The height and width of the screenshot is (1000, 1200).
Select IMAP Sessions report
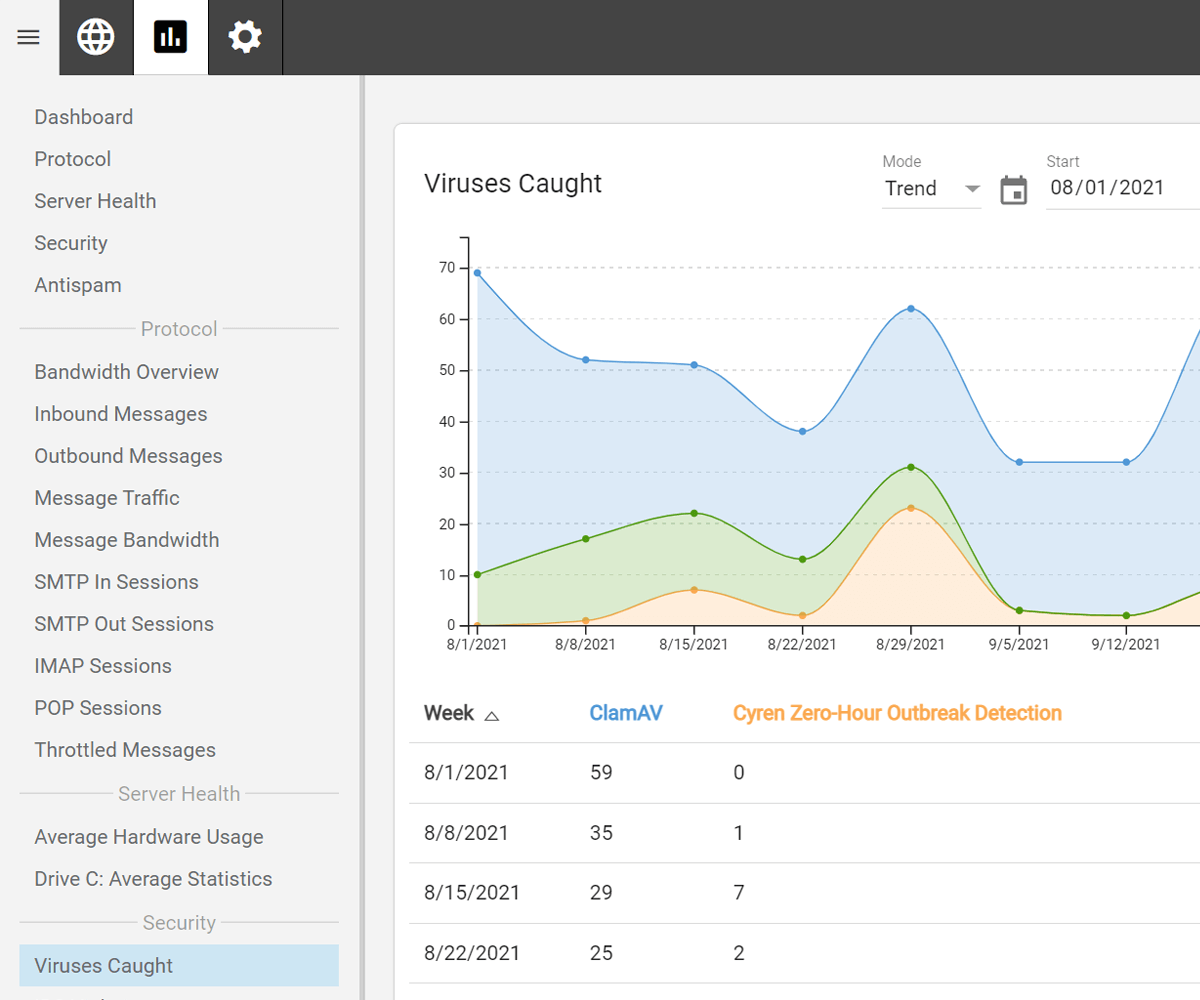(103, 666)
